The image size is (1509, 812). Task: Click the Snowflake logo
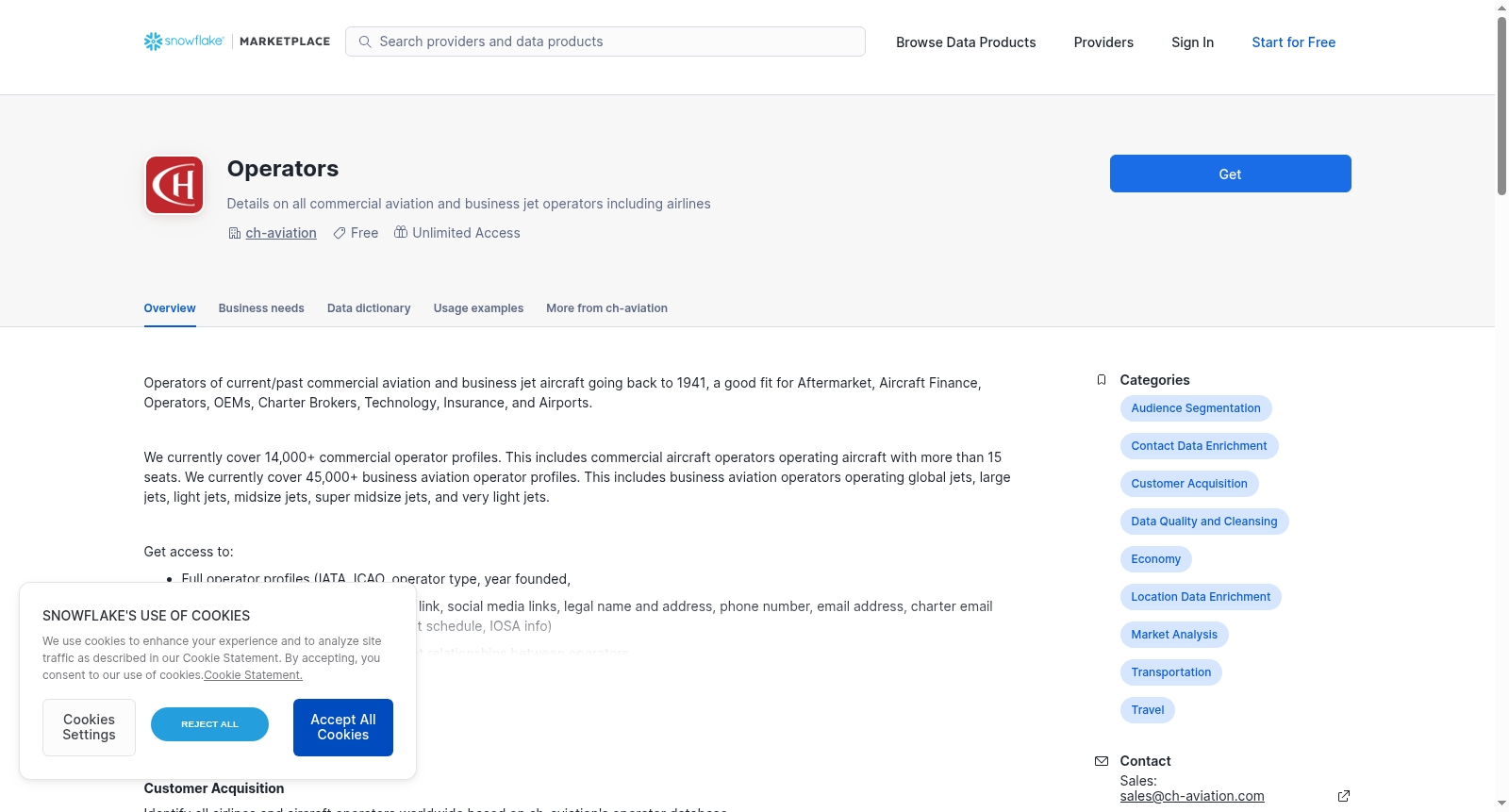tap(184, 41)
